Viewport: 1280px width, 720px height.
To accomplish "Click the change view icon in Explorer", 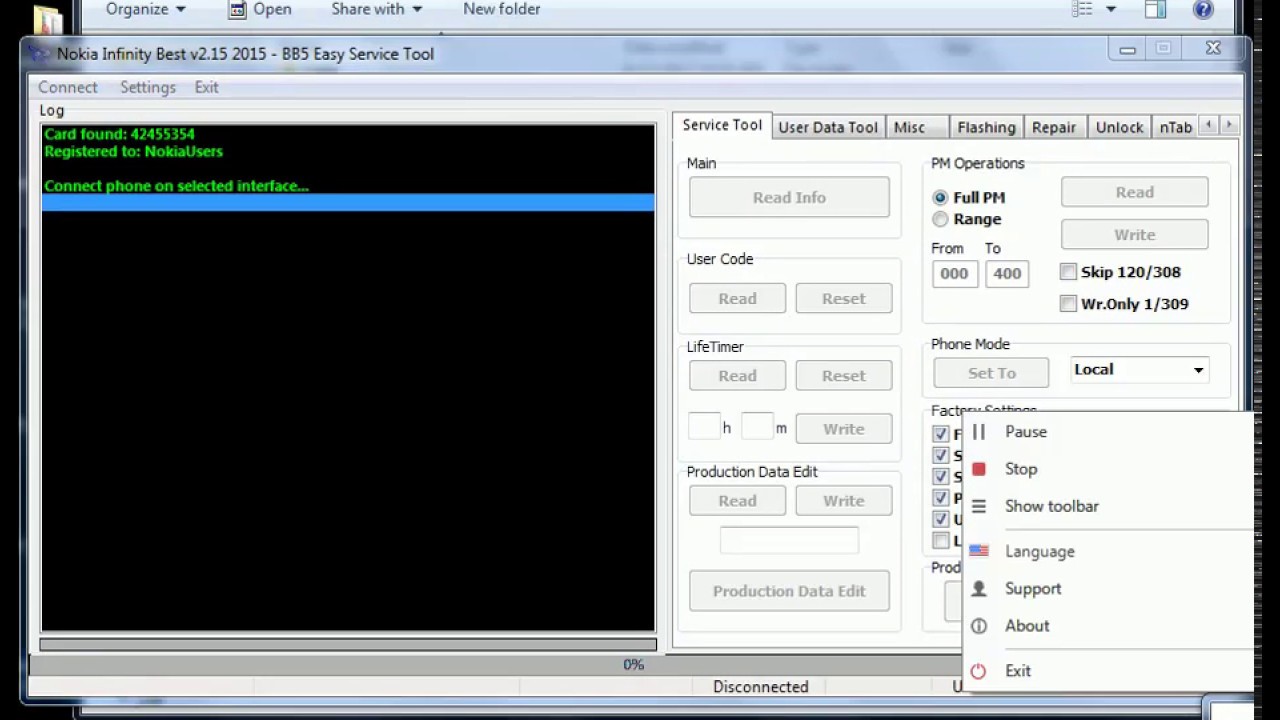I will tap(1082, 9).
